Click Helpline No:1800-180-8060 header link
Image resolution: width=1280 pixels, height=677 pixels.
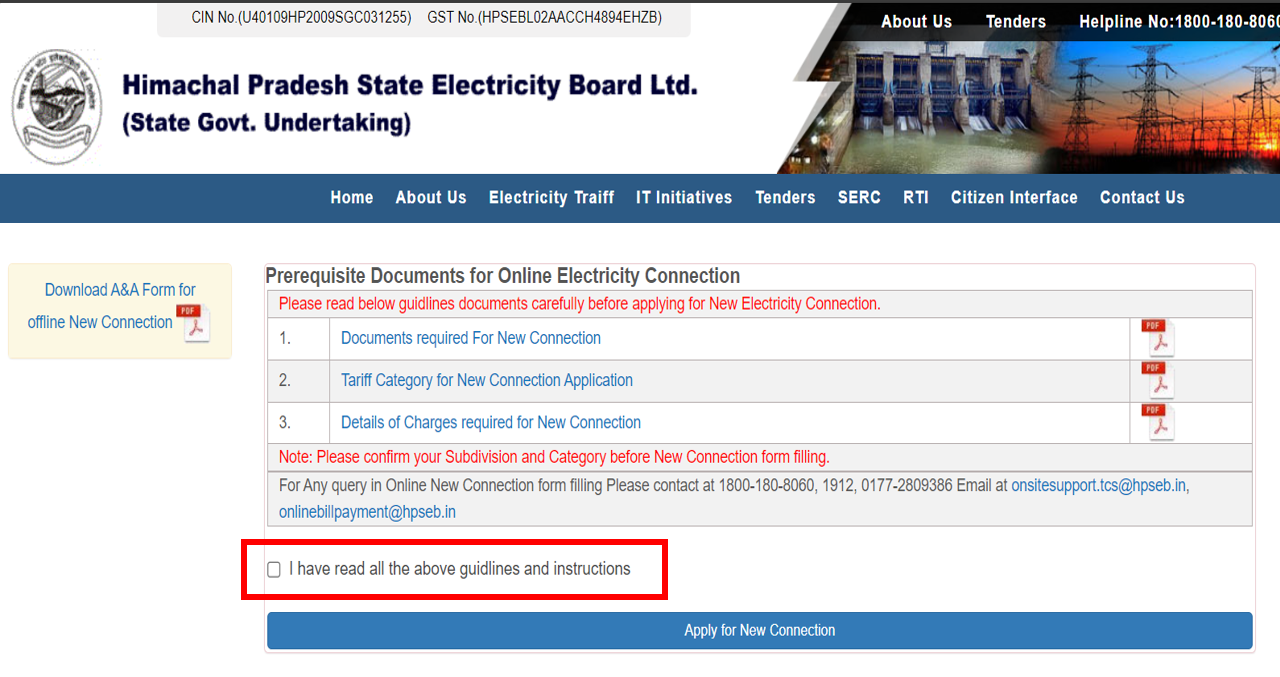pos(1179,22)
